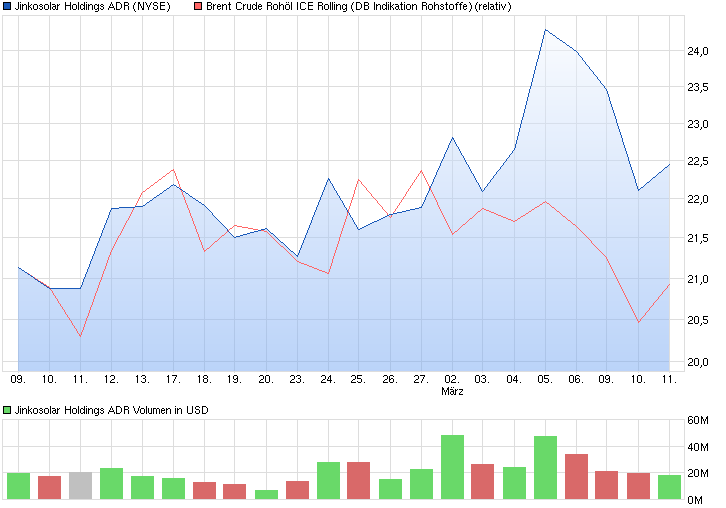Click the '23,0' price axis label
This screenshot has height=508, width=726.
pyautogui.click(x=698, y=124)
